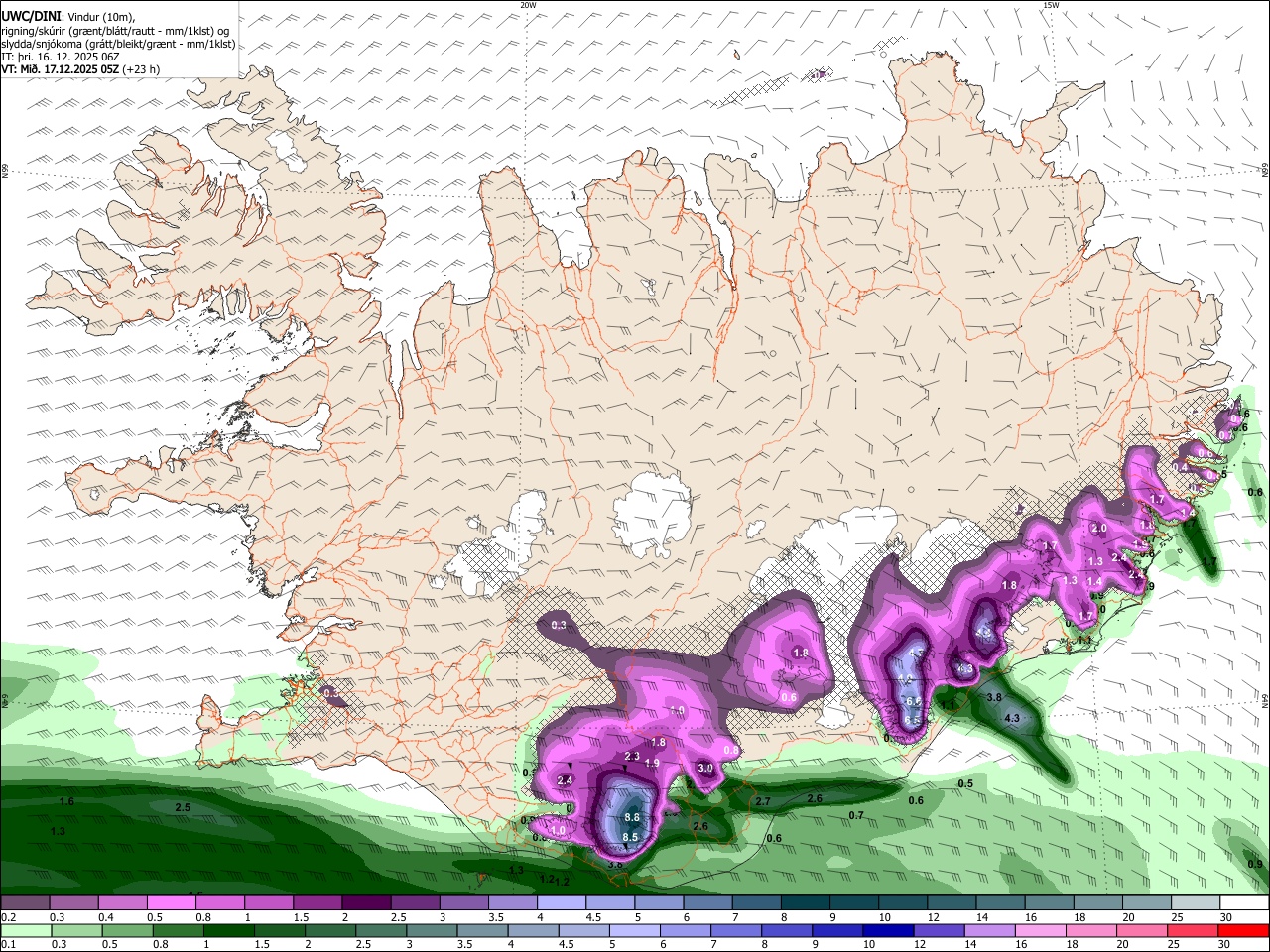Click the 0.9 value near the right edge

(1255, 865)
